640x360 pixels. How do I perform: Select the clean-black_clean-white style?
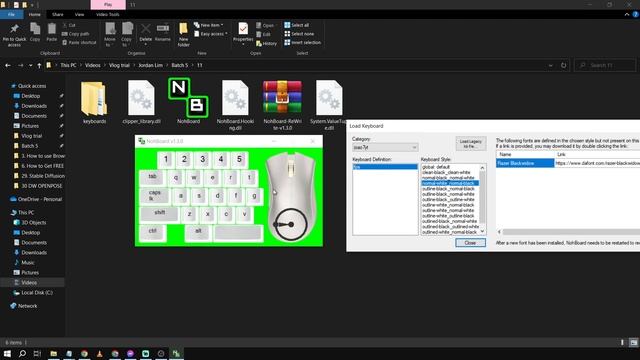[446, 172]
